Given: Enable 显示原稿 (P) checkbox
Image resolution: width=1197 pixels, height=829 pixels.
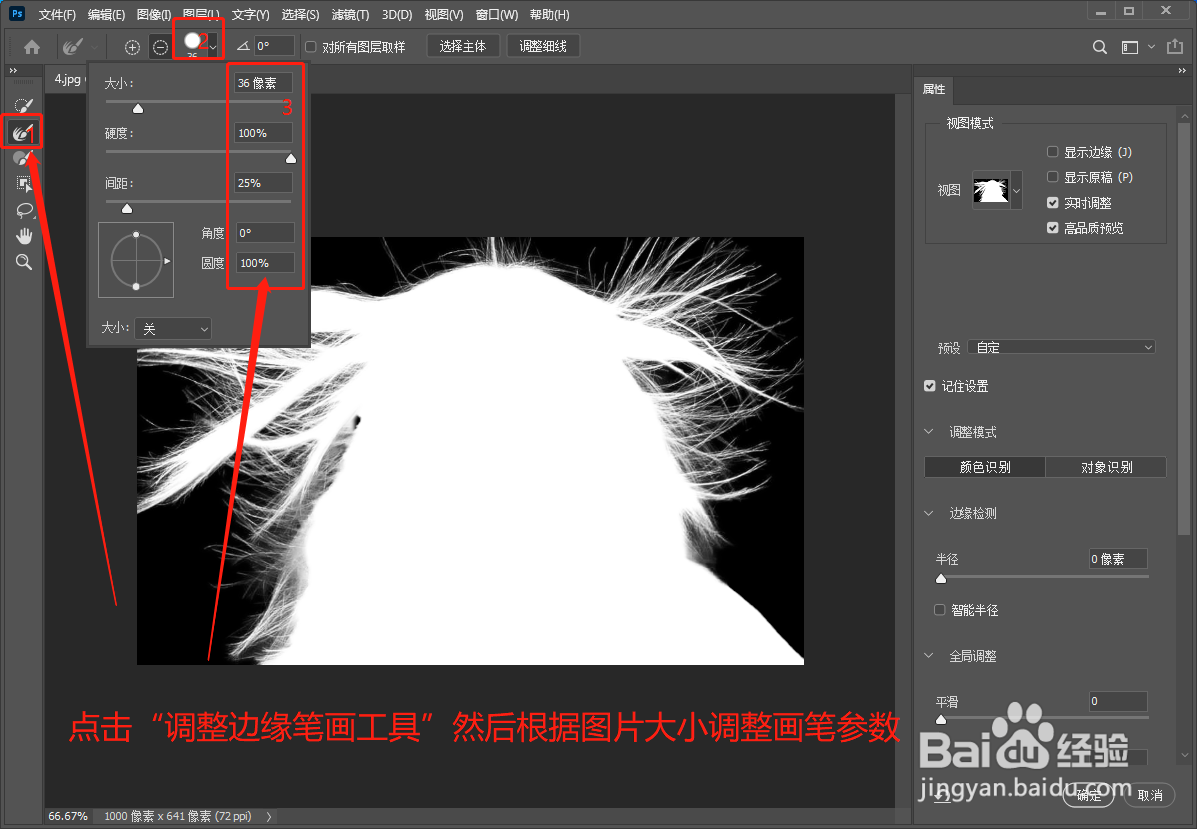Looking at the screenshot, I should (1052, 177).
